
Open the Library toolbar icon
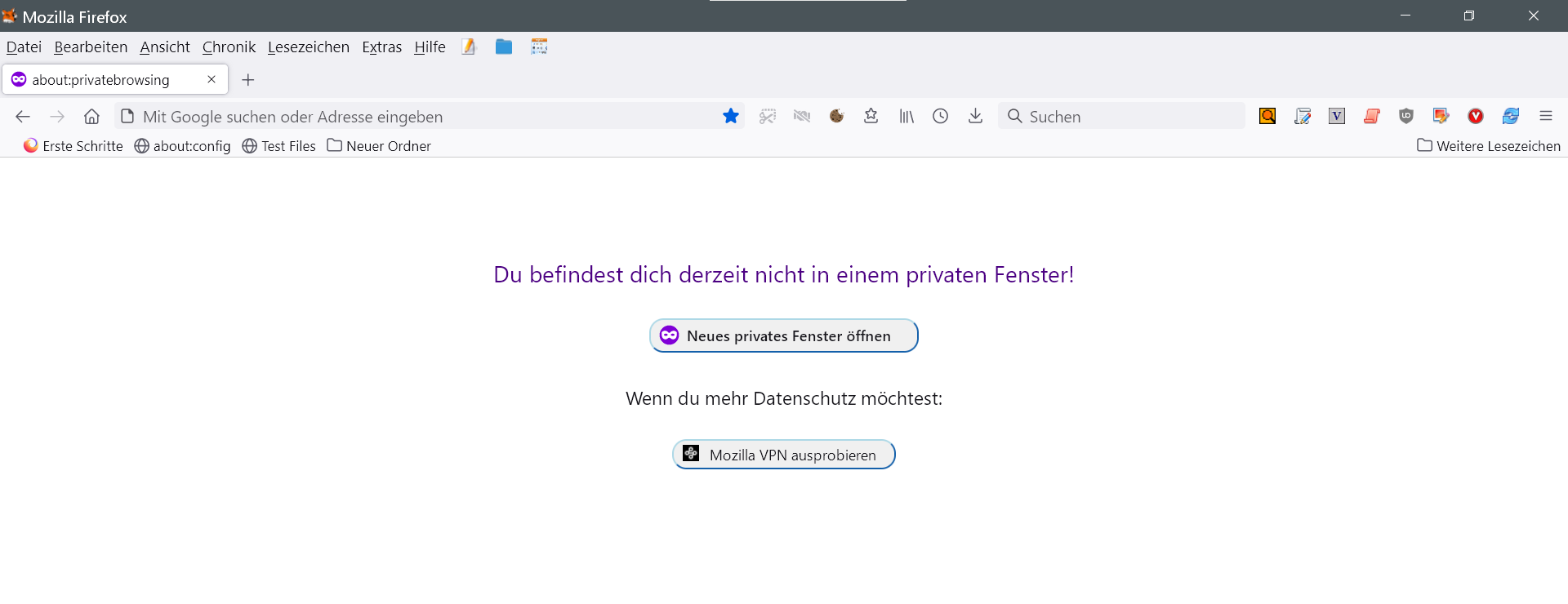pos(906,116)
